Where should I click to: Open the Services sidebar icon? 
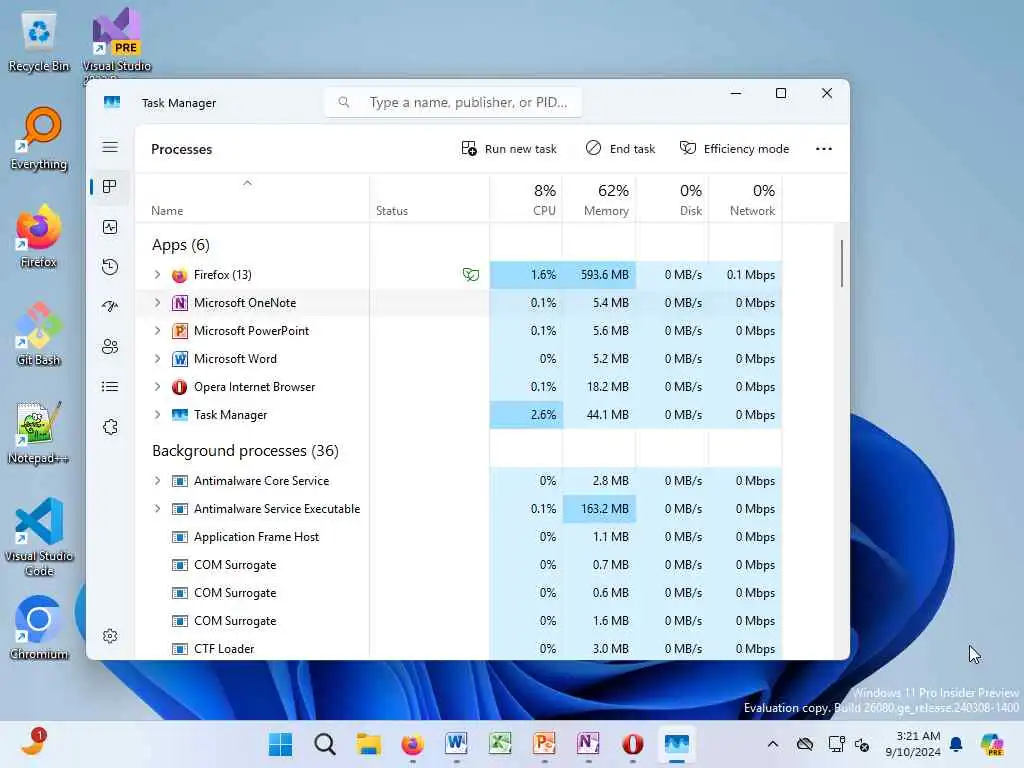110,427
